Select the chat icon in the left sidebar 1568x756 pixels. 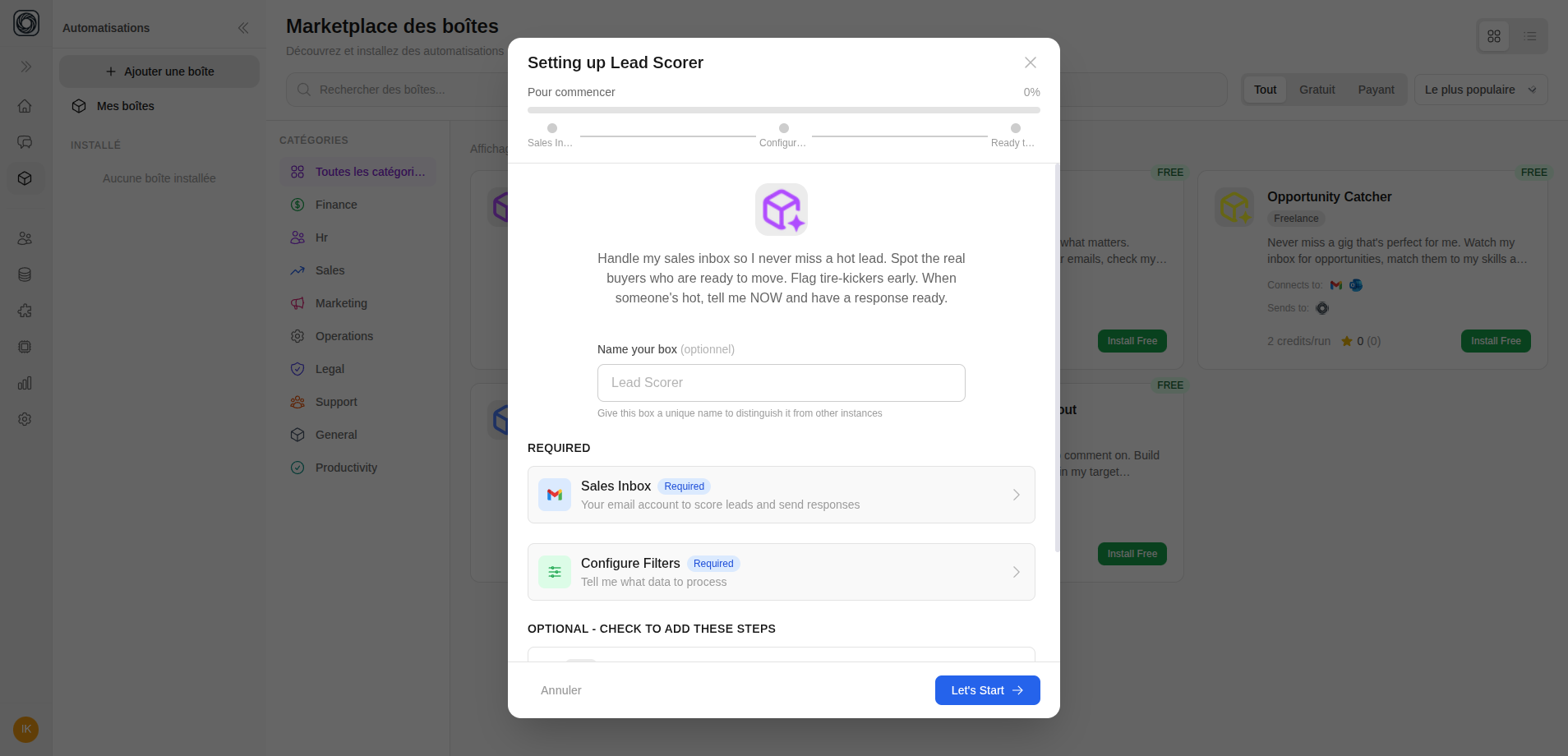tap(25, 141)
